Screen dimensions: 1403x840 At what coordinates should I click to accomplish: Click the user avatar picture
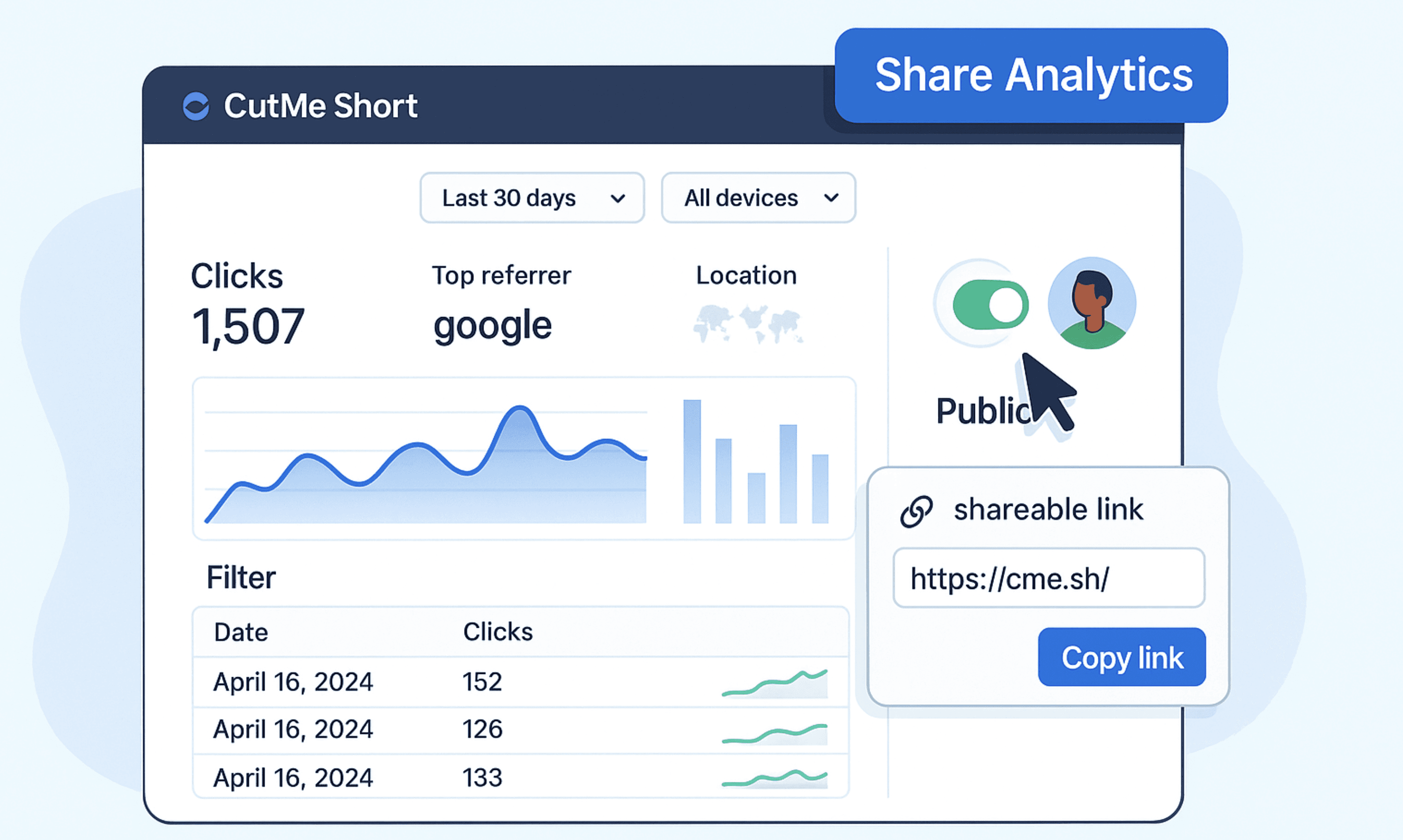click(1092, 303)
